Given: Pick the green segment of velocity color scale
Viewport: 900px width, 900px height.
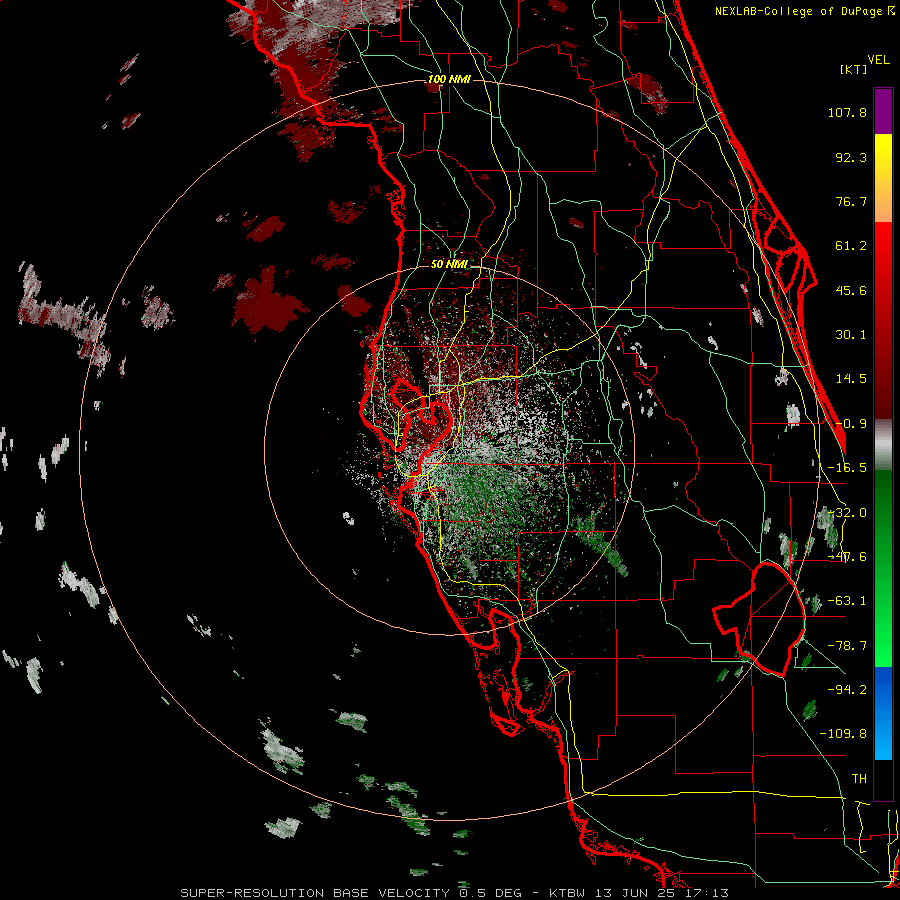Looking at the screenshot, I should [883, 568].
